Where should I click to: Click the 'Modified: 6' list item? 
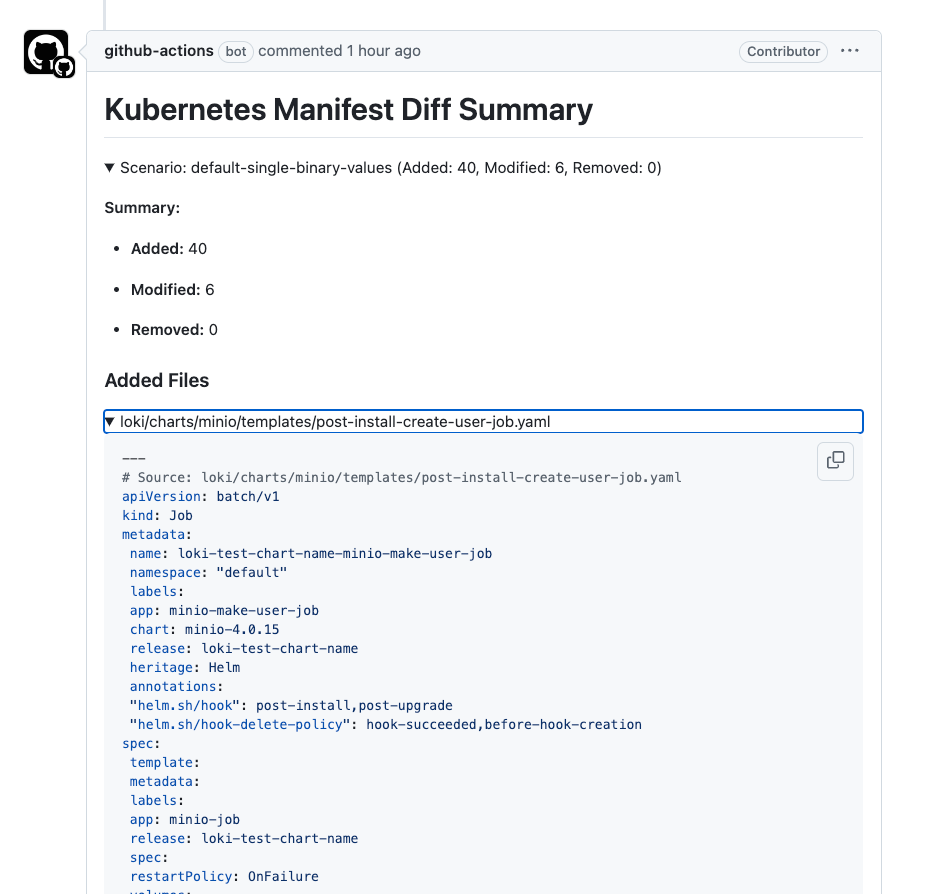[172, 290]
